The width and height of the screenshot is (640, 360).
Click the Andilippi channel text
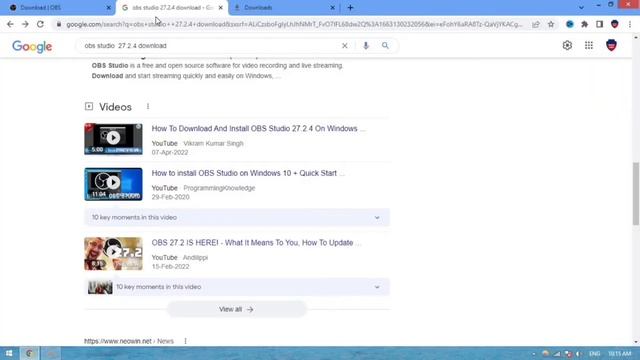pyautogui.click(x=195, y=258)
